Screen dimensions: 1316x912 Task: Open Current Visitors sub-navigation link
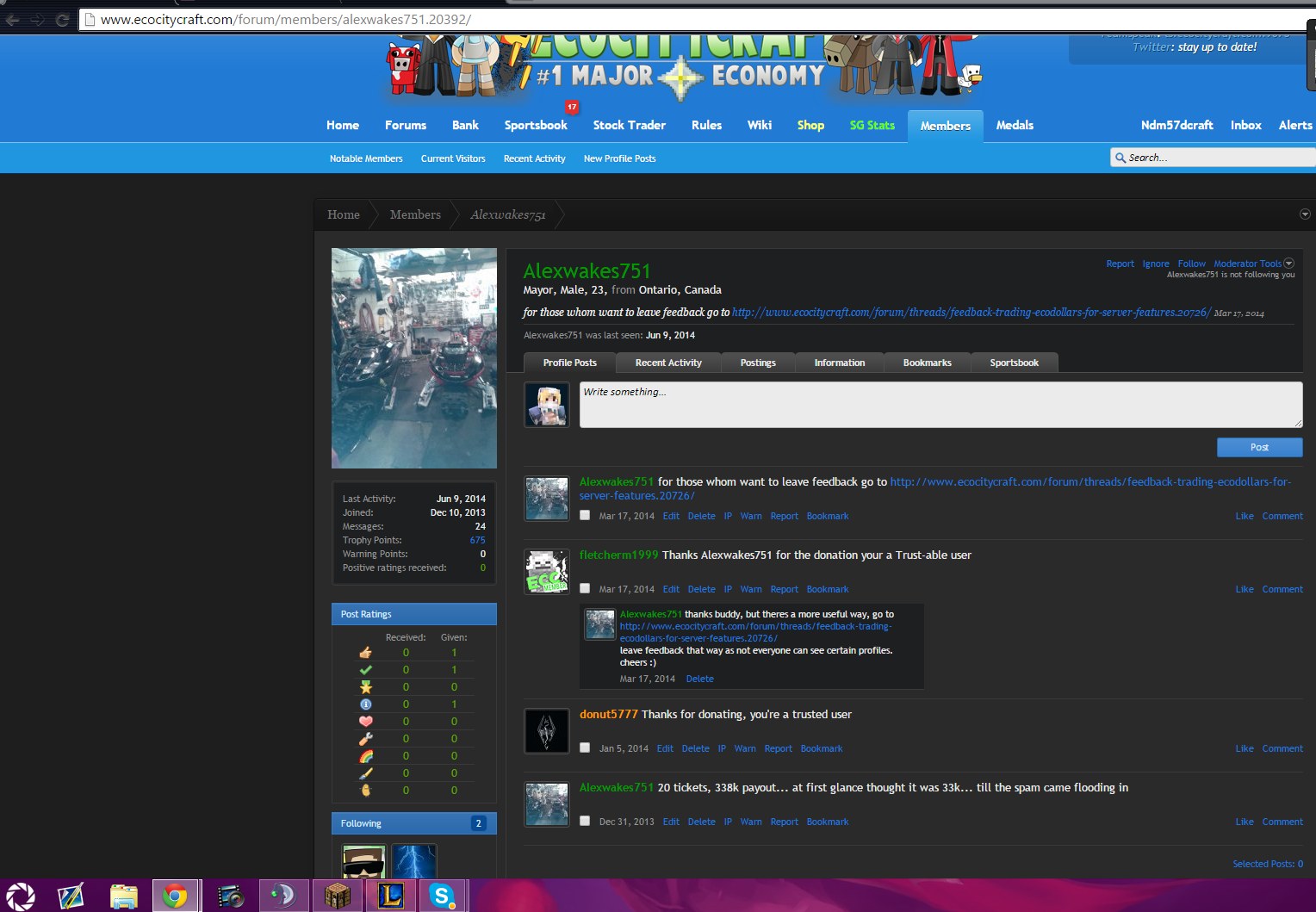click(453, 158)
